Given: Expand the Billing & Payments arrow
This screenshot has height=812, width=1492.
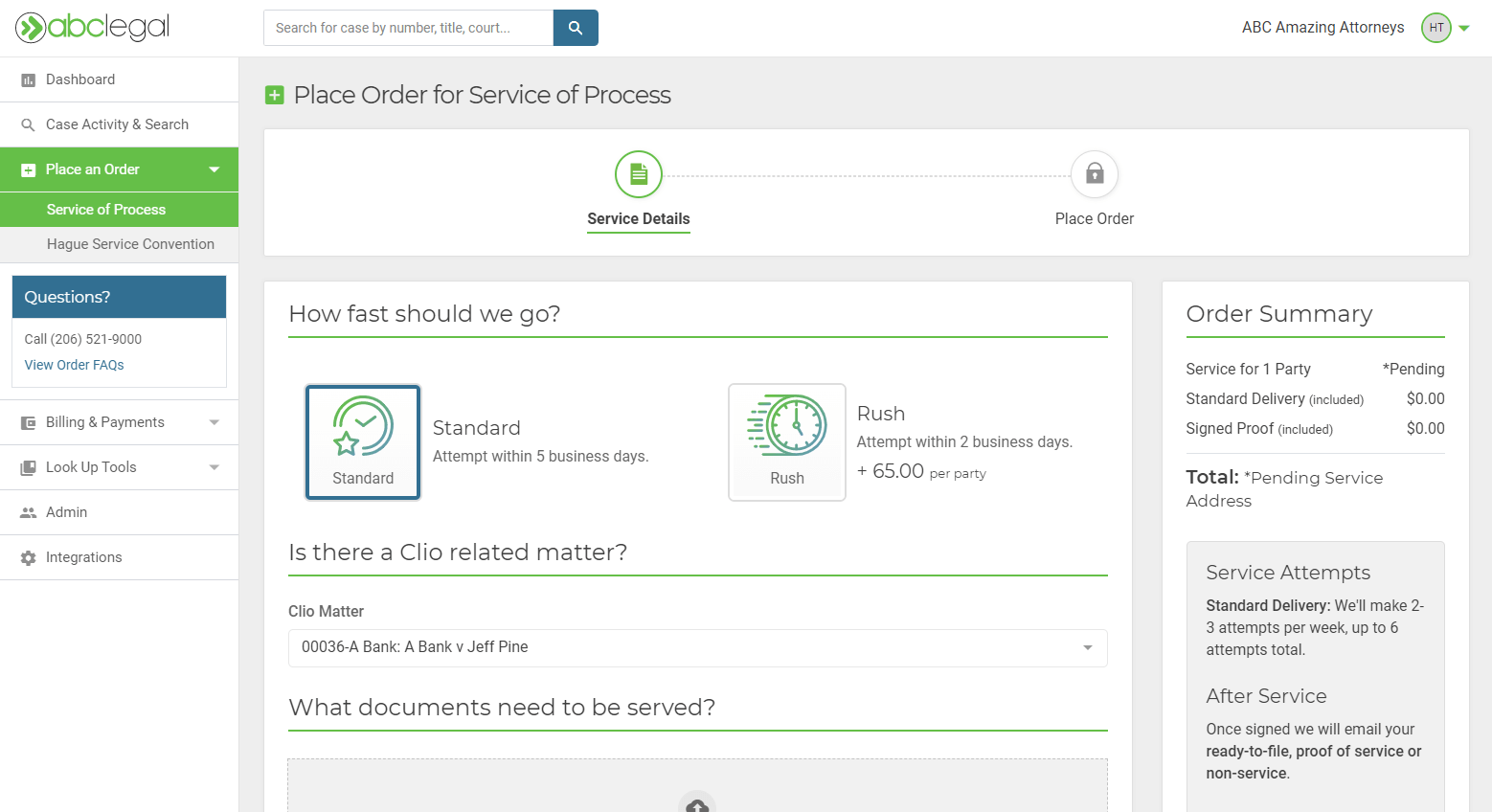Looking at the screenshot, I should 215,422.
